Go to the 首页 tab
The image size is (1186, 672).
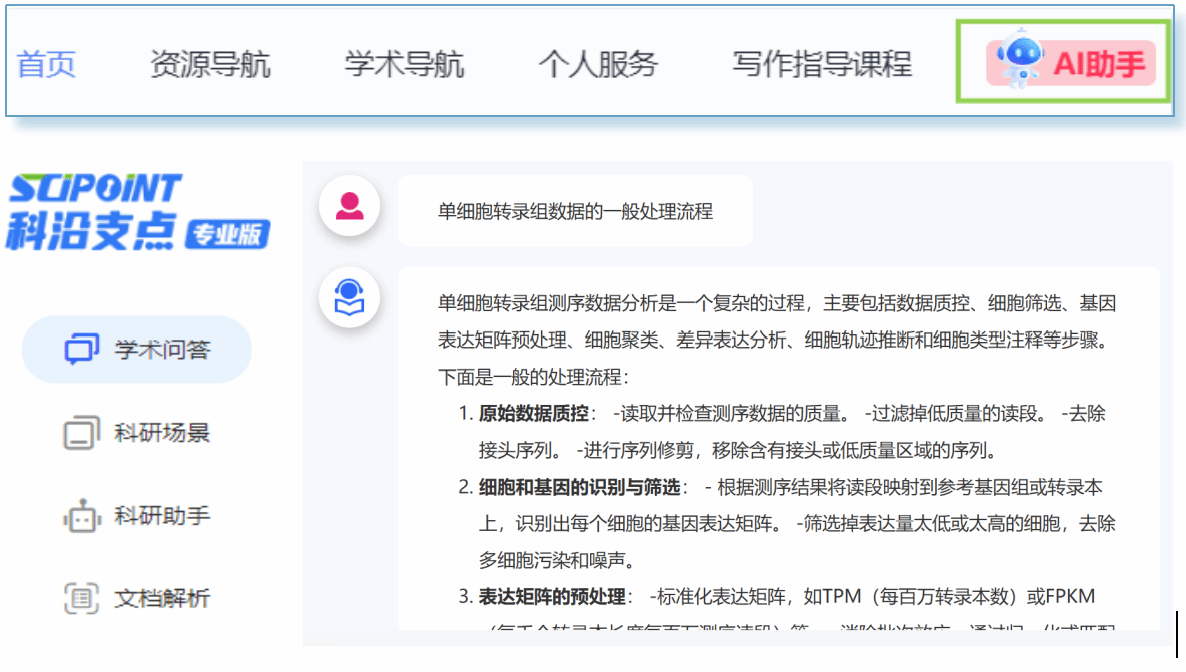47,64
